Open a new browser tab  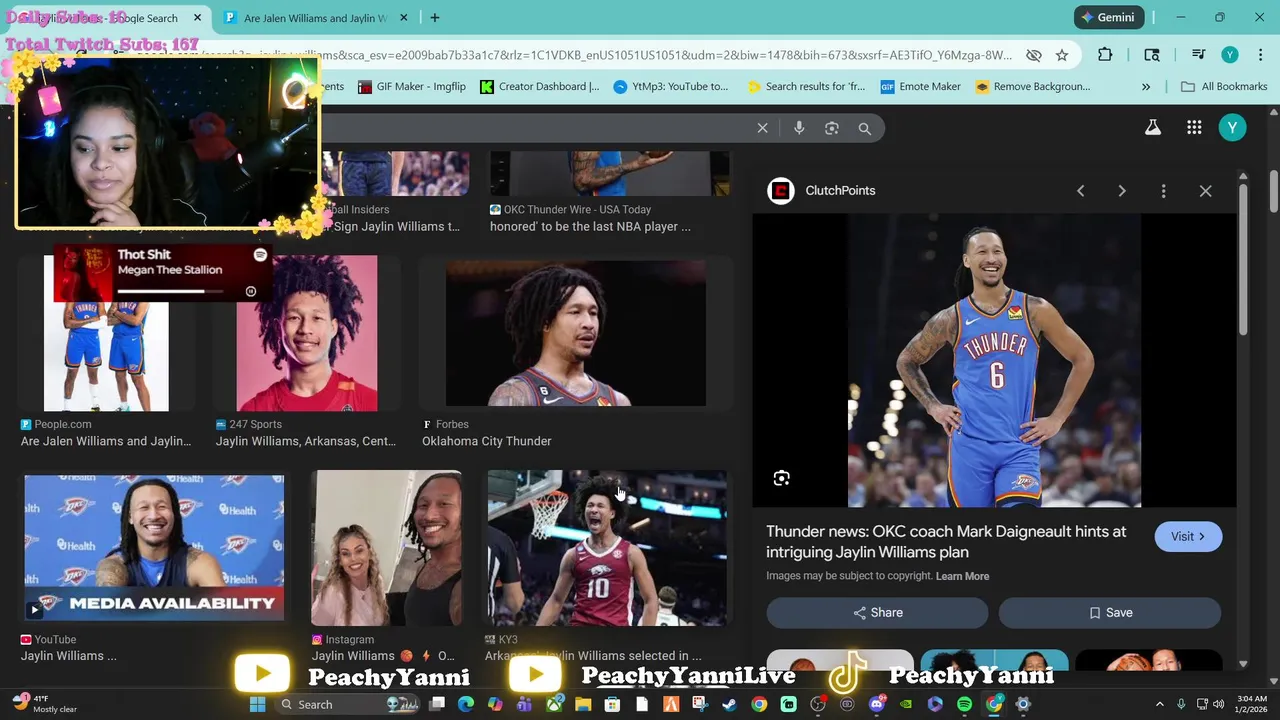(x=434, y=17)
